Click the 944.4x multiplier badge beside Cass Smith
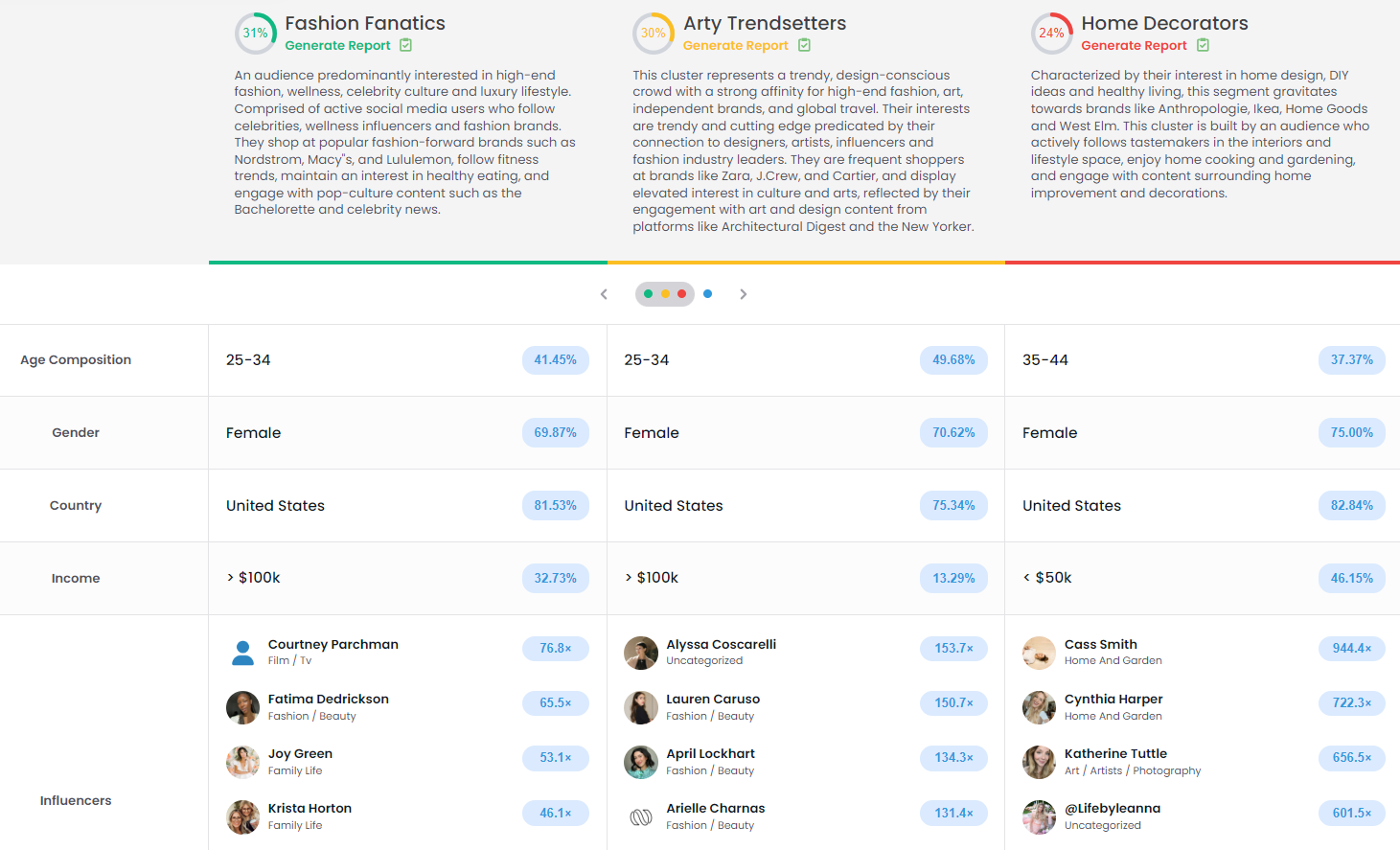 pos(1351,648)
